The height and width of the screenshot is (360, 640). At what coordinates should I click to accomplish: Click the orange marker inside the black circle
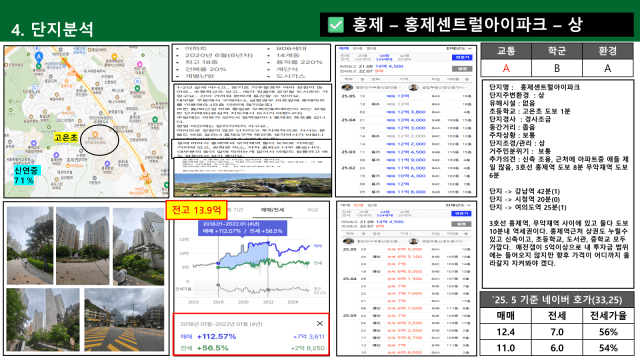(x=95, y=134)
